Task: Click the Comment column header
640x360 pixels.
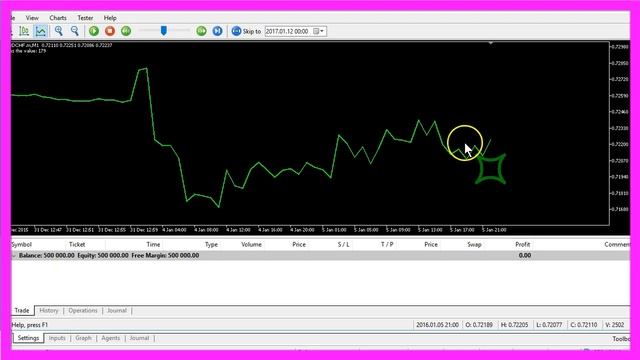Action: point(616,244)
